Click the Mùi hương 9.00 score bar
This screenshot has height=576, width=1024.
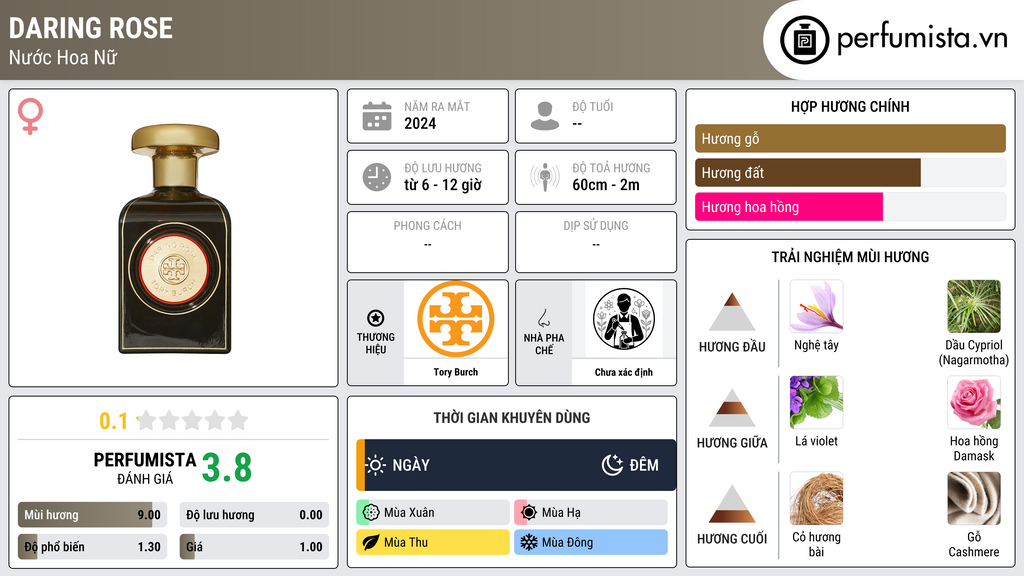[x=92, y=515]
